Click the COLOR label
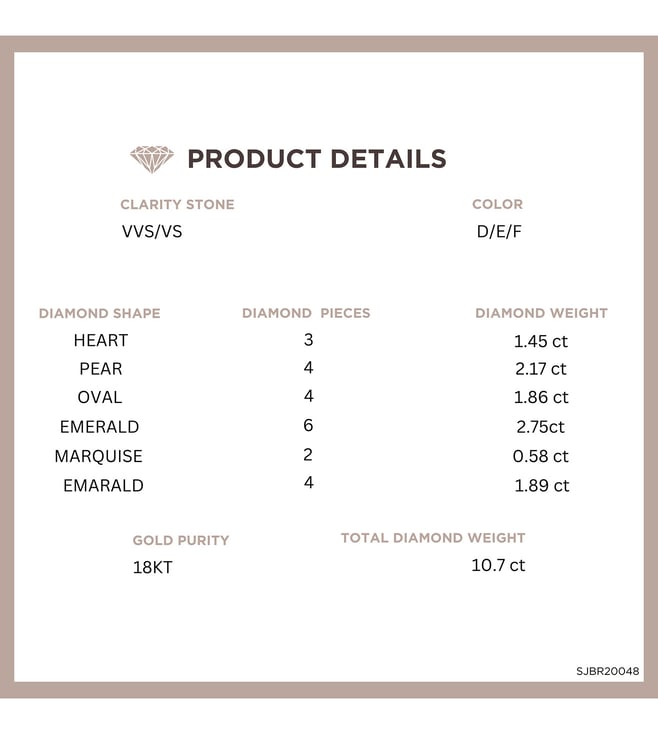The width and height of the screenshot is (658, 734). click(x=497, y=204)
